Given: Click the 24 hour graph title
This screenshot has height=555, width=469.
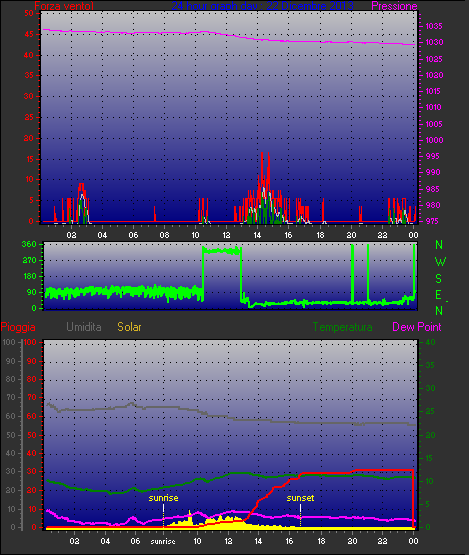Looking at the screenshot, I should click(262, 6).
